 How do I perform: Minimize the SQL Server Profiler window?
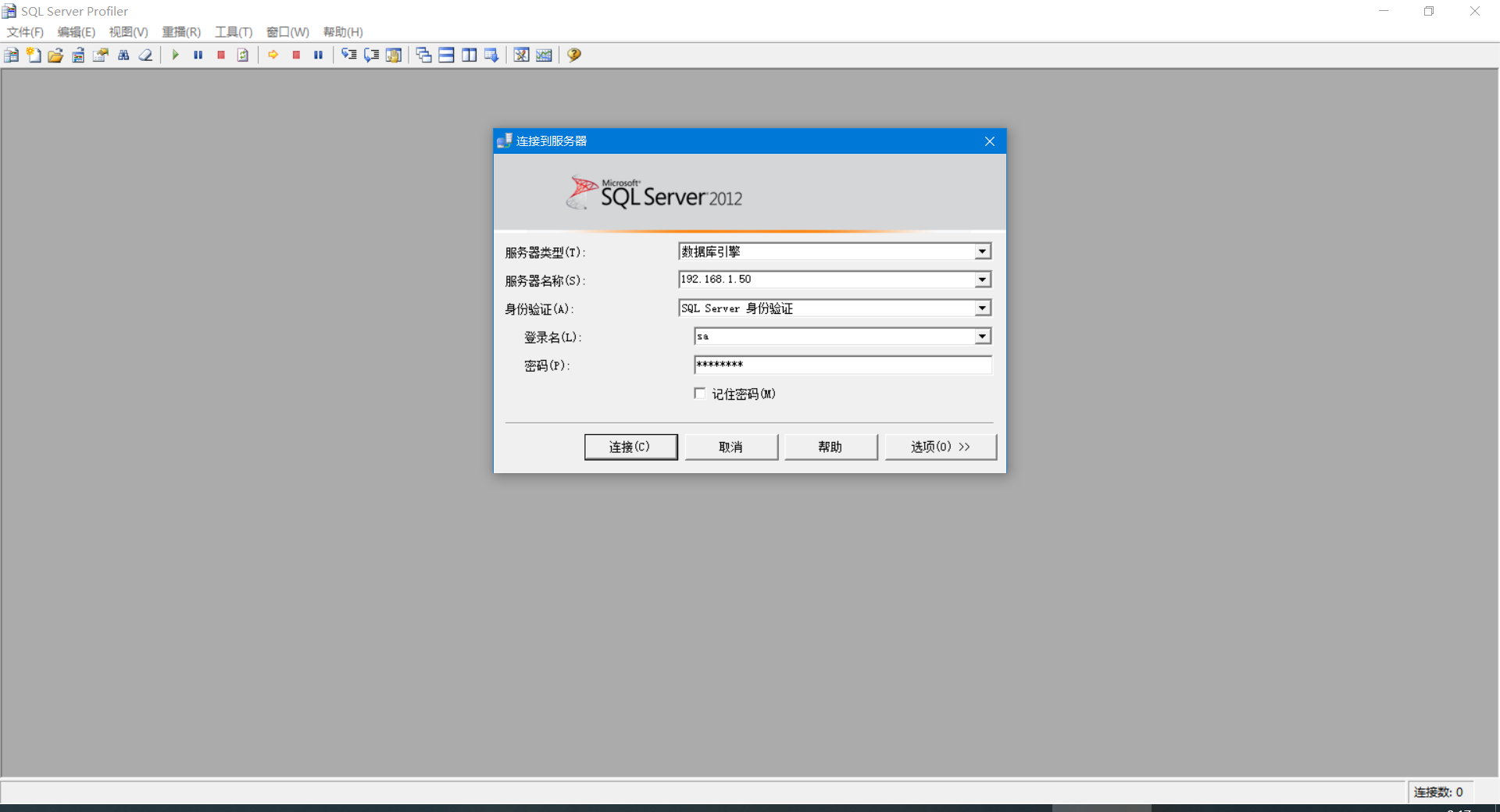click(x=1384, y=11)
